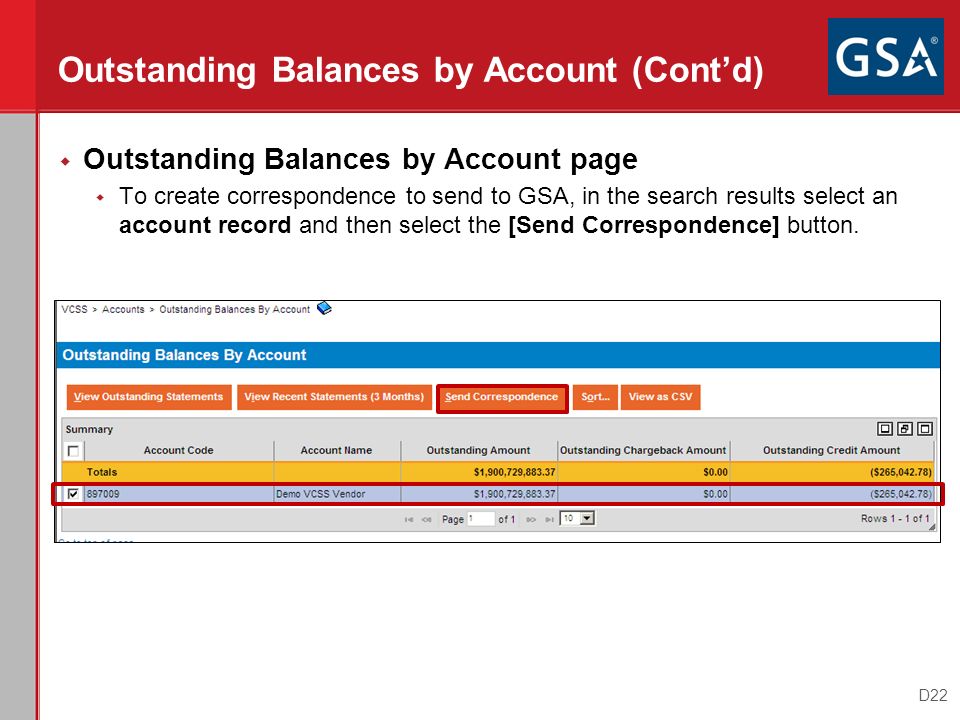The height and width of the screenshot is (720, 960).
Task: Click VCSS breadcrumb link
Action: click(x=75, y=309)
